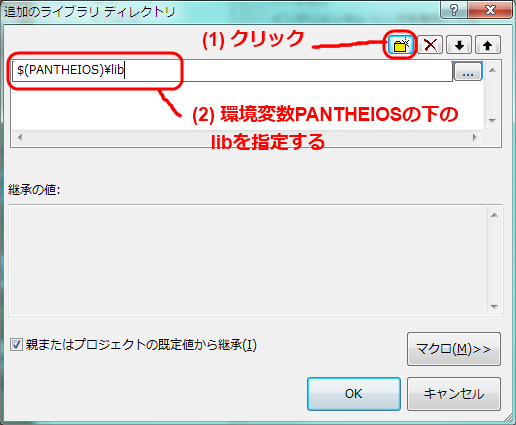Click directory list scroll right arrow

[475, 137]
